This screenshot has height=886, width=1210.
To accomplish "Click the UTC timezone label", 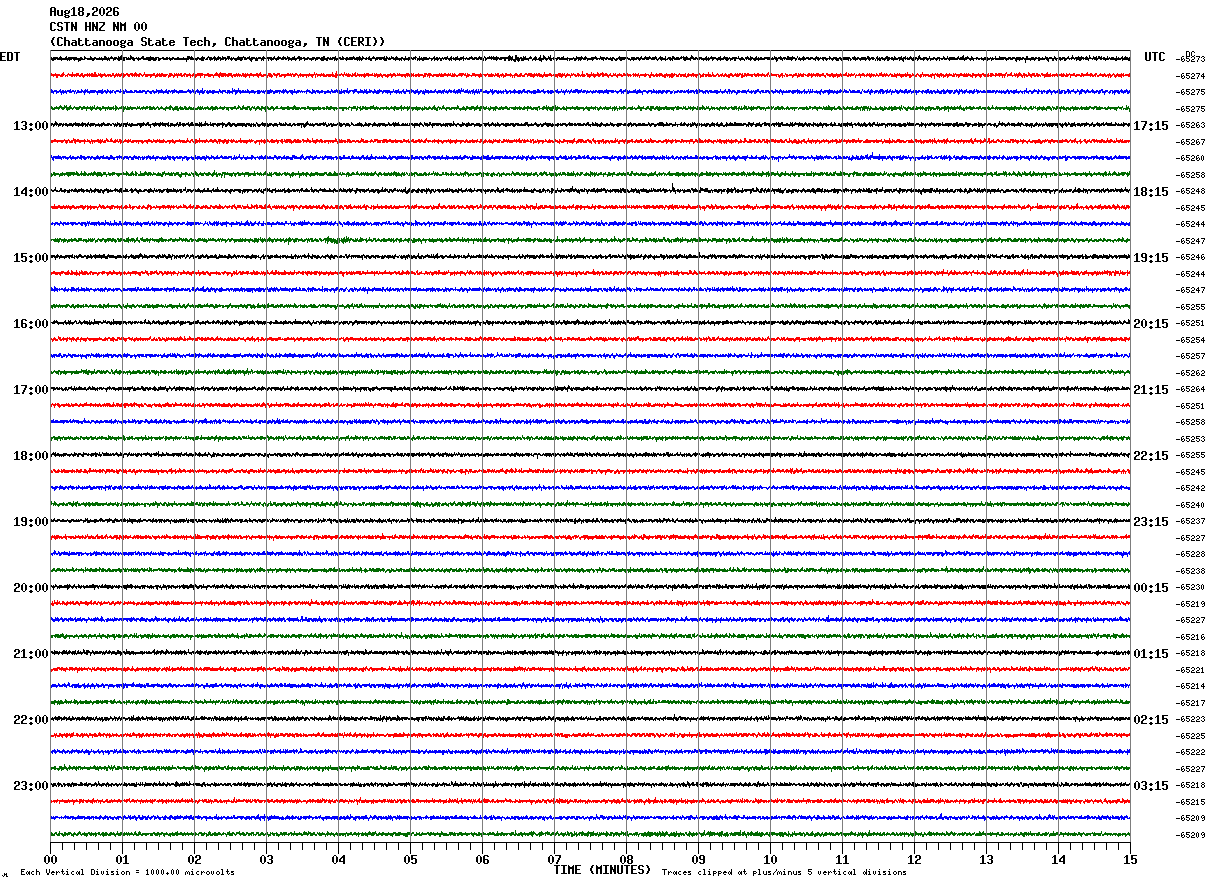I will [x=1155, y=57].
